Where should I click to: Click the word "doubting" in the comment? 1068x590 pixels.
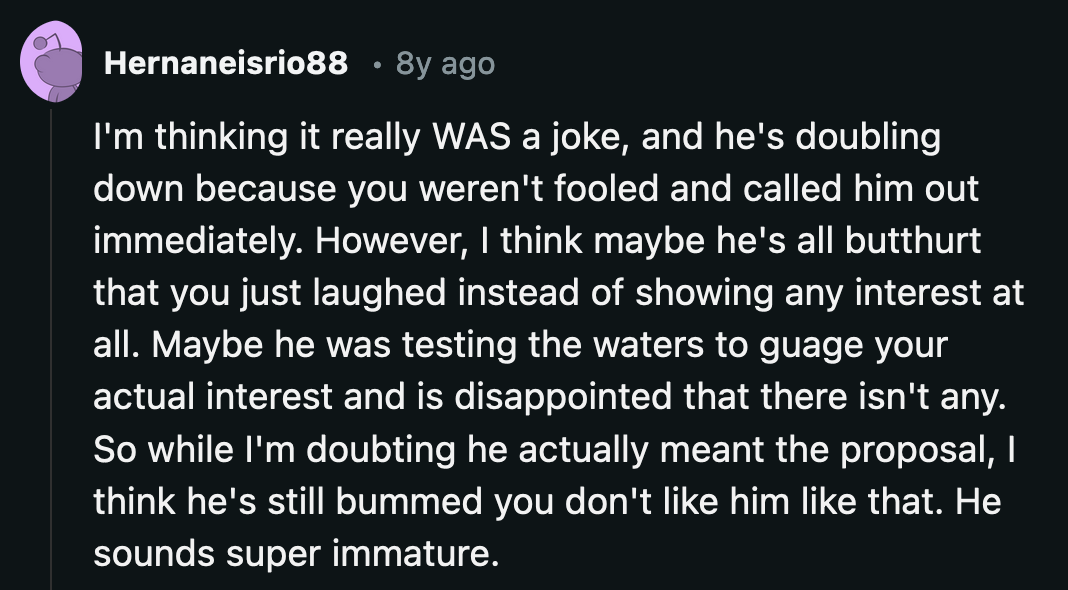[380, 449]
